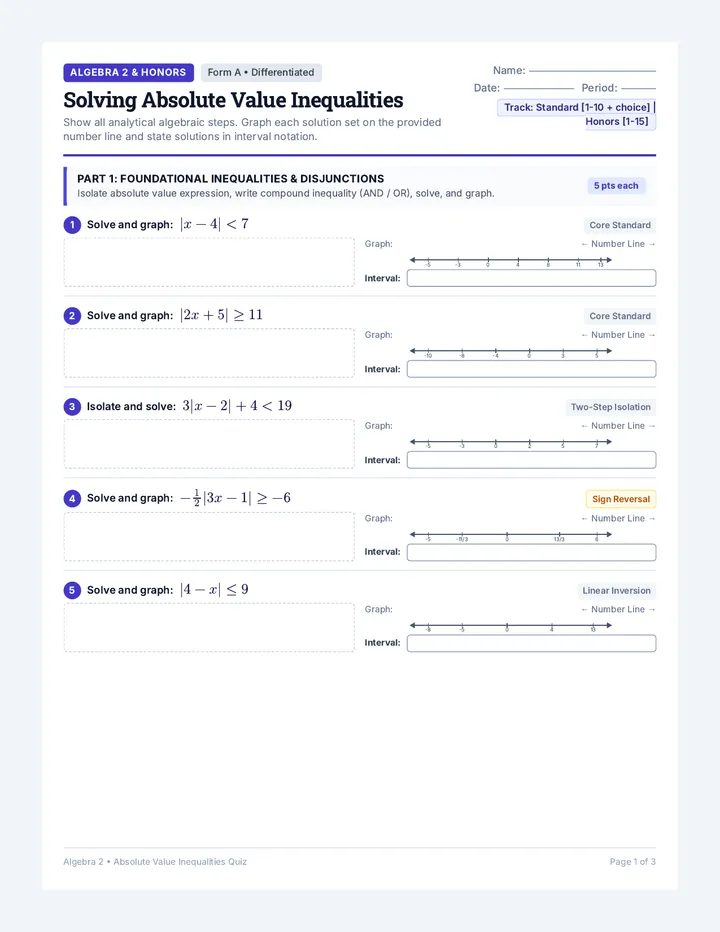This screenshot has height=932, width=720.
Task: Click the number line for question 1
Action: (x=511, y=261)
